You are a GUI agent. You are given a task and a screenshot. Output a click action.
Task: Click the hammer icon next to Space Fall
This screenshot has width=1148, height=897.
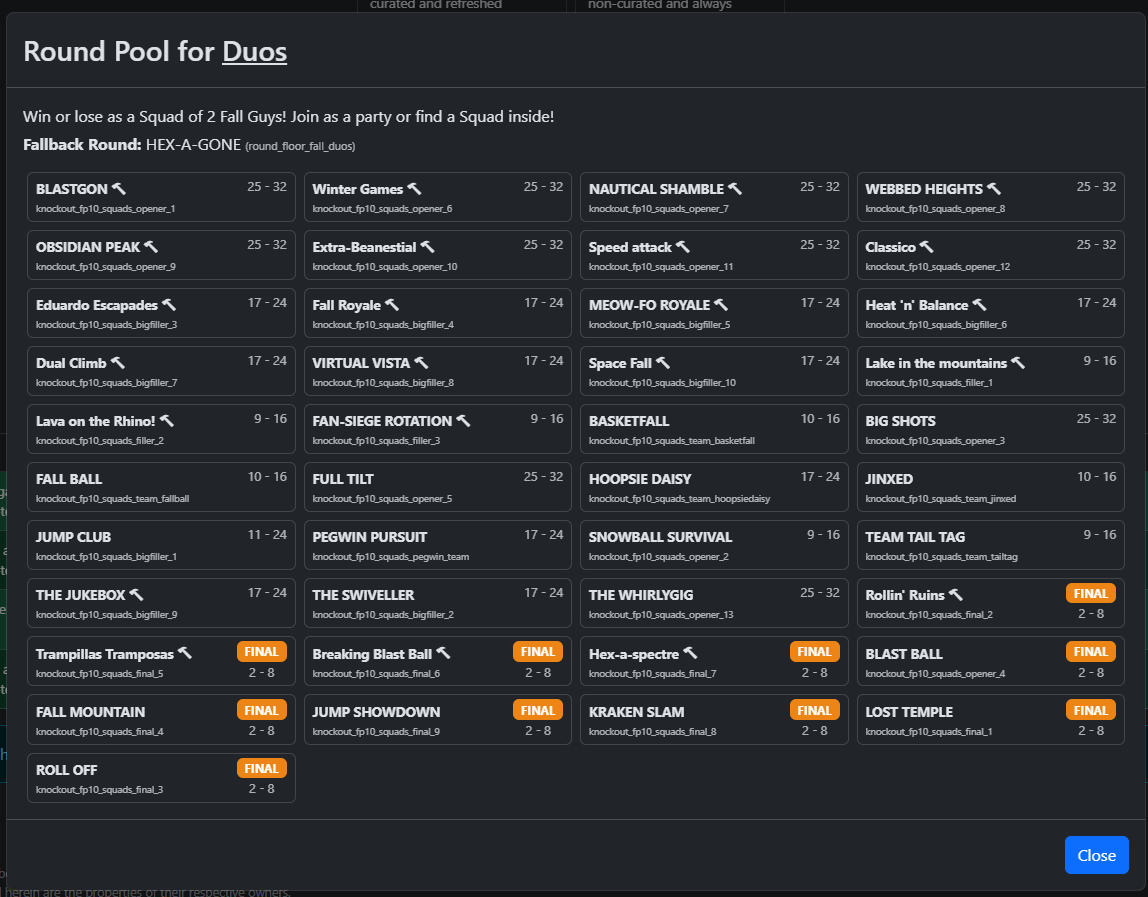(x=663, y=362)
